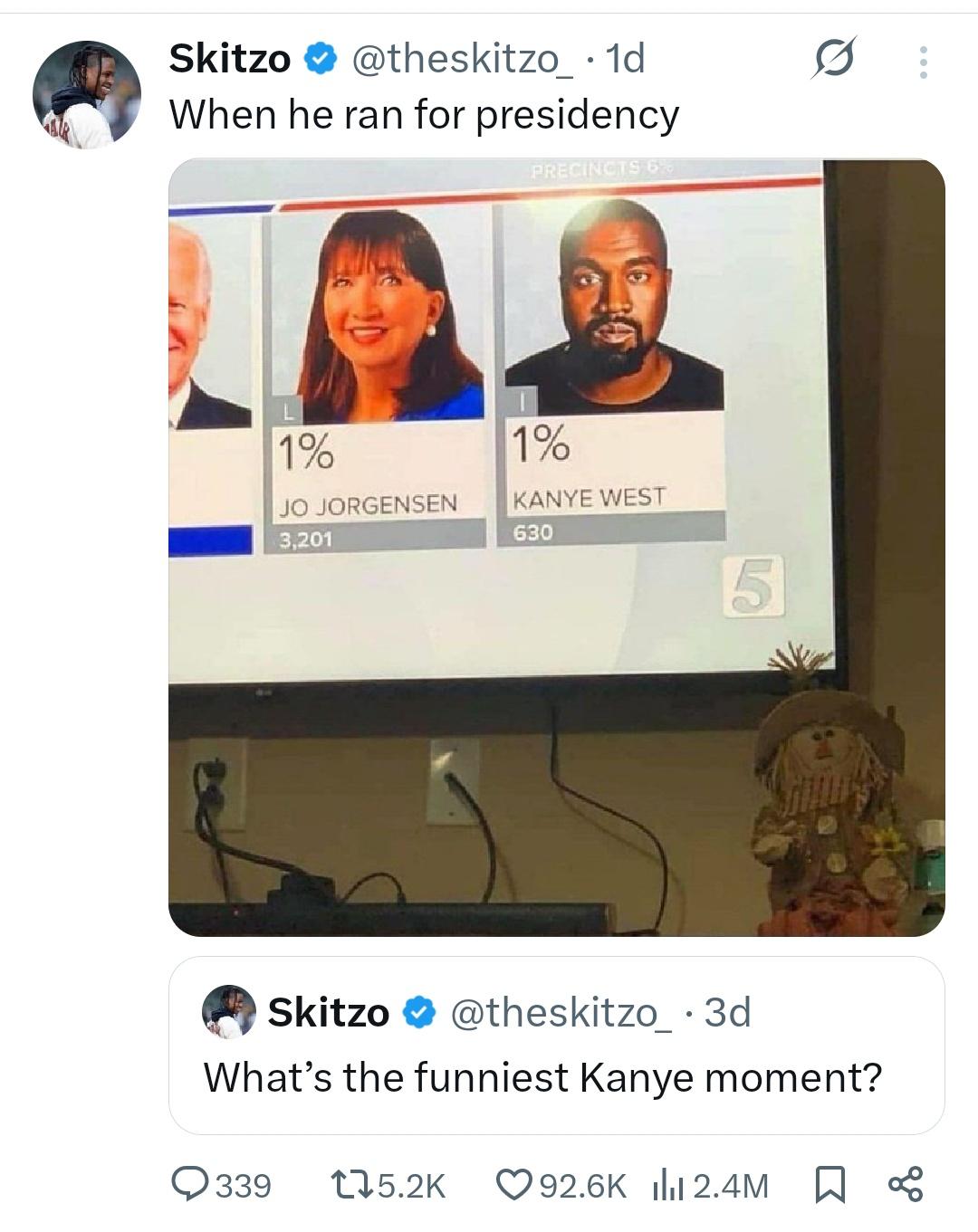
Task: View tweet analytics bar chart icon
Action: 667,1185
